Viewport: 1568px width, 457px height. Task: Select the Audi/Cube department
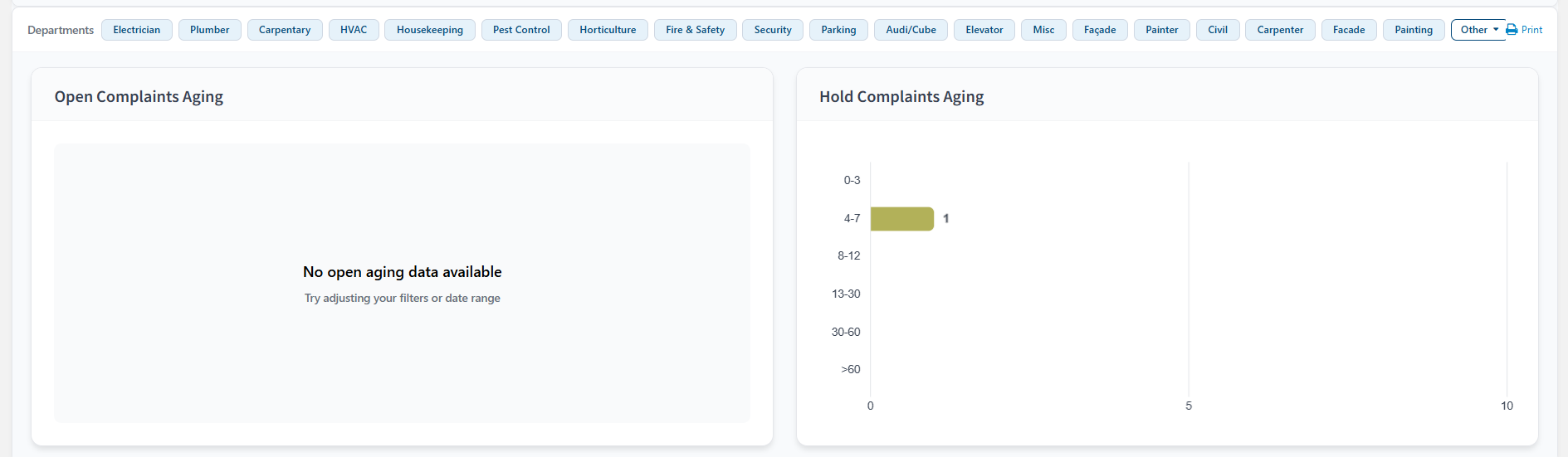(911, 30)
